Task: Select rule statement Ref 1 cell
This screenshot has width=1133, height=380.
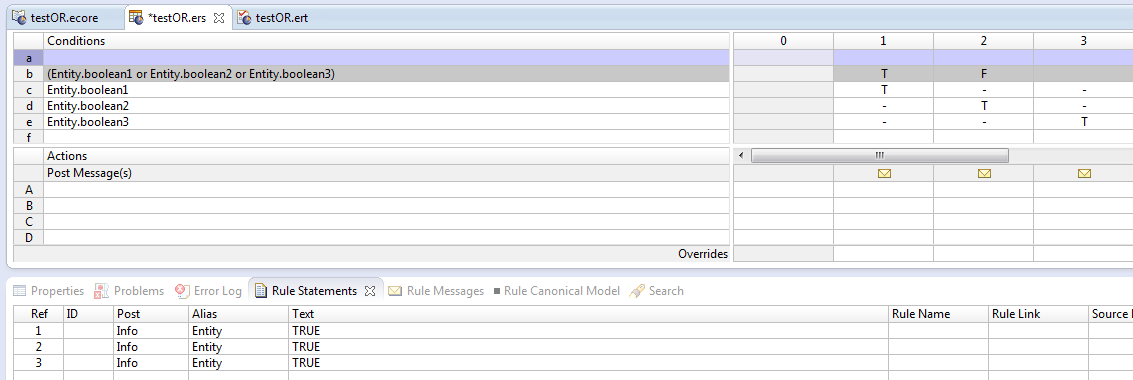Action: (x=38, y=331)
